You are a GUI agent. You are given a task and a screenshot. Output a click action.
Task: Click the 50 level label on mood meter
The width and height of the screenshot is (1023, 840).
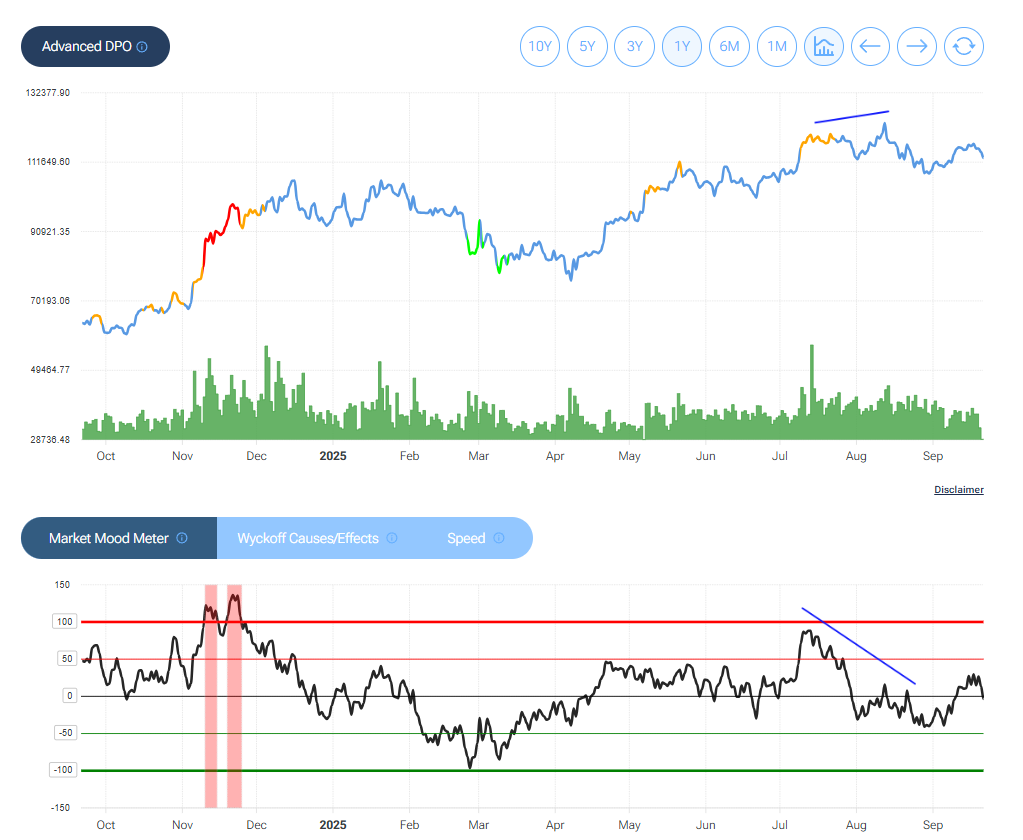tap(67, 659)
